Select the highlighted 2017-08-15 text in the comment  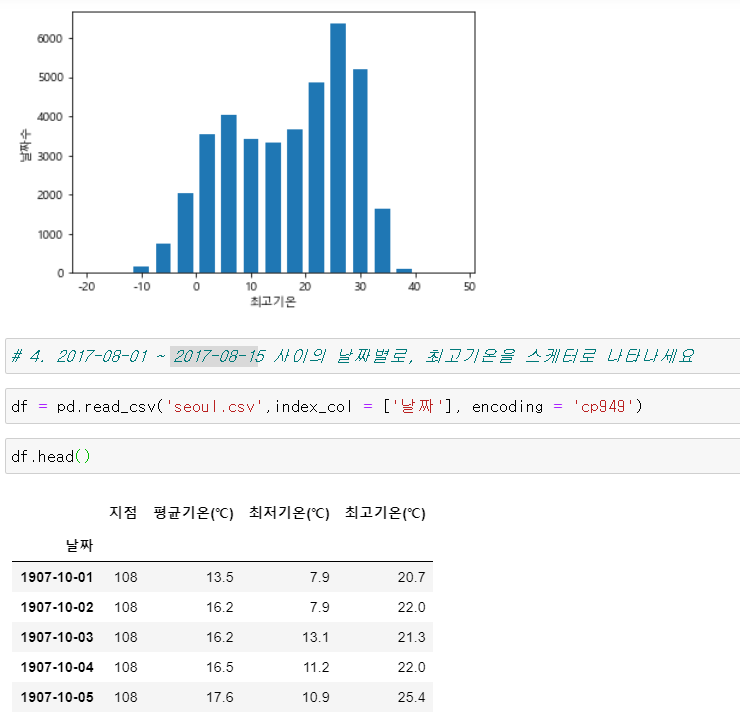tap(219, 356)
